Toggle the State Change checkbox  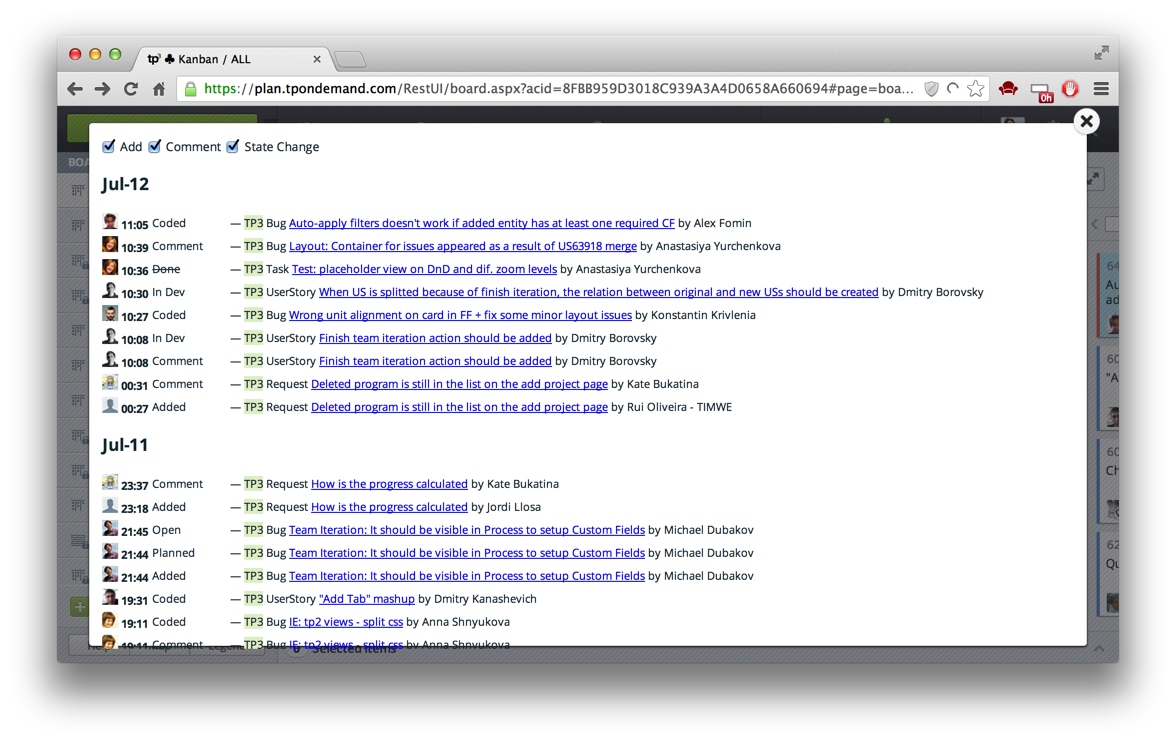232,146
